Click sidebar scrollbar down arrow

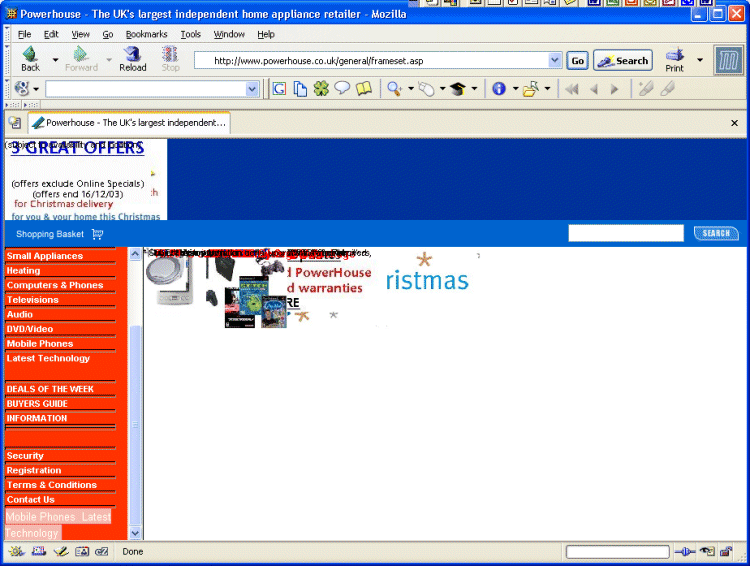click(x=135, y=533)
